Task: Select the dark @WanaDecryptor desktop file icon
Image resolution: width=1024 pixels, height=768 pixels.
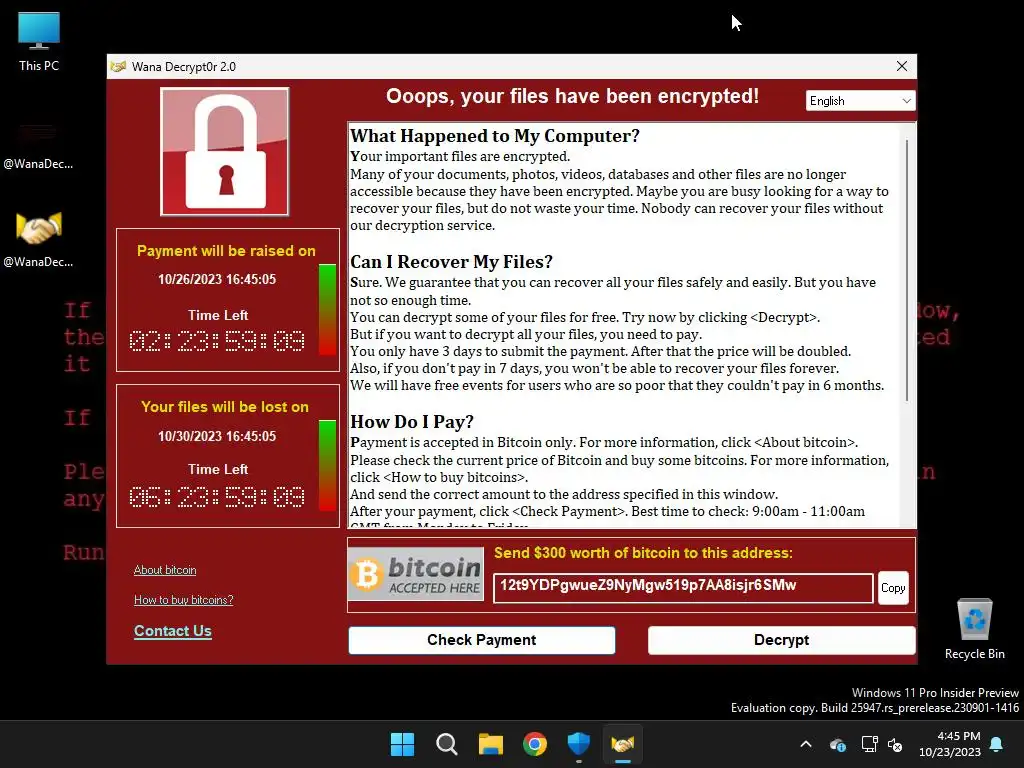Action: pyautogui.click(x=39, y=145)
